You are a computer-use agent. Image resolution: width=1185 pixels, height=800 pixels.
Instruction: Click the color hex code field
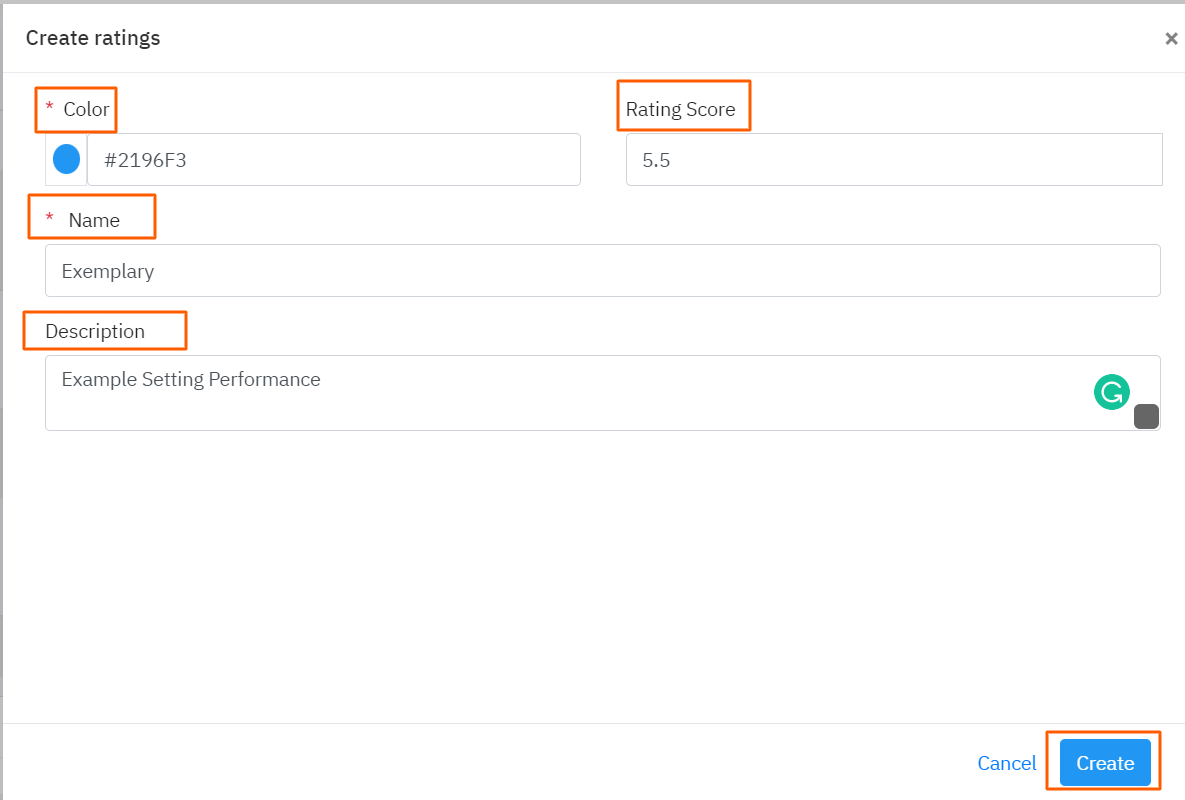pyautogui.click(x=333, y=159)
